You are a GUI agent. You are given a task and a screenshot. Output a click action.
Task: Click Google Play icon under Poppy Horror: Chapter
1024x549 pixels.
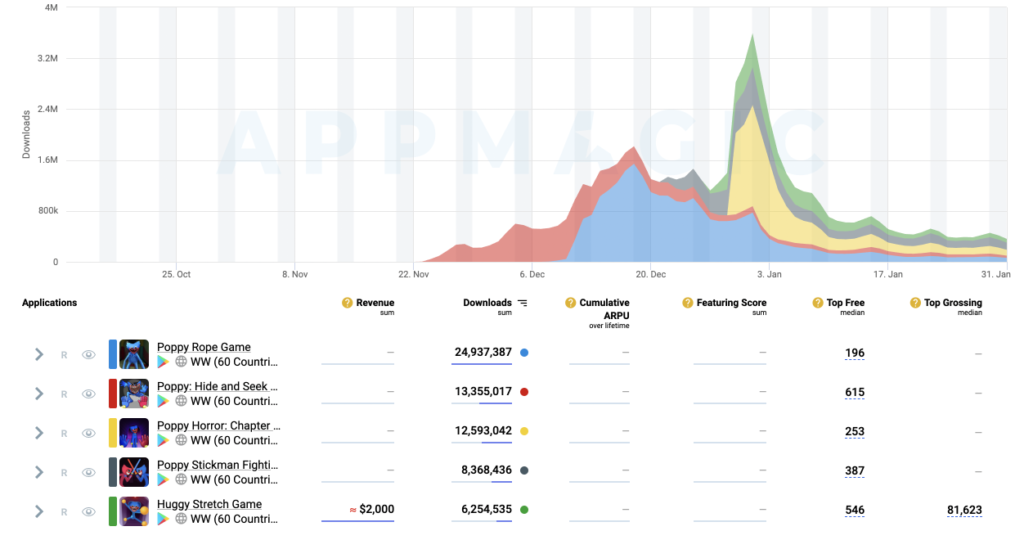click(x=163, y=440)
